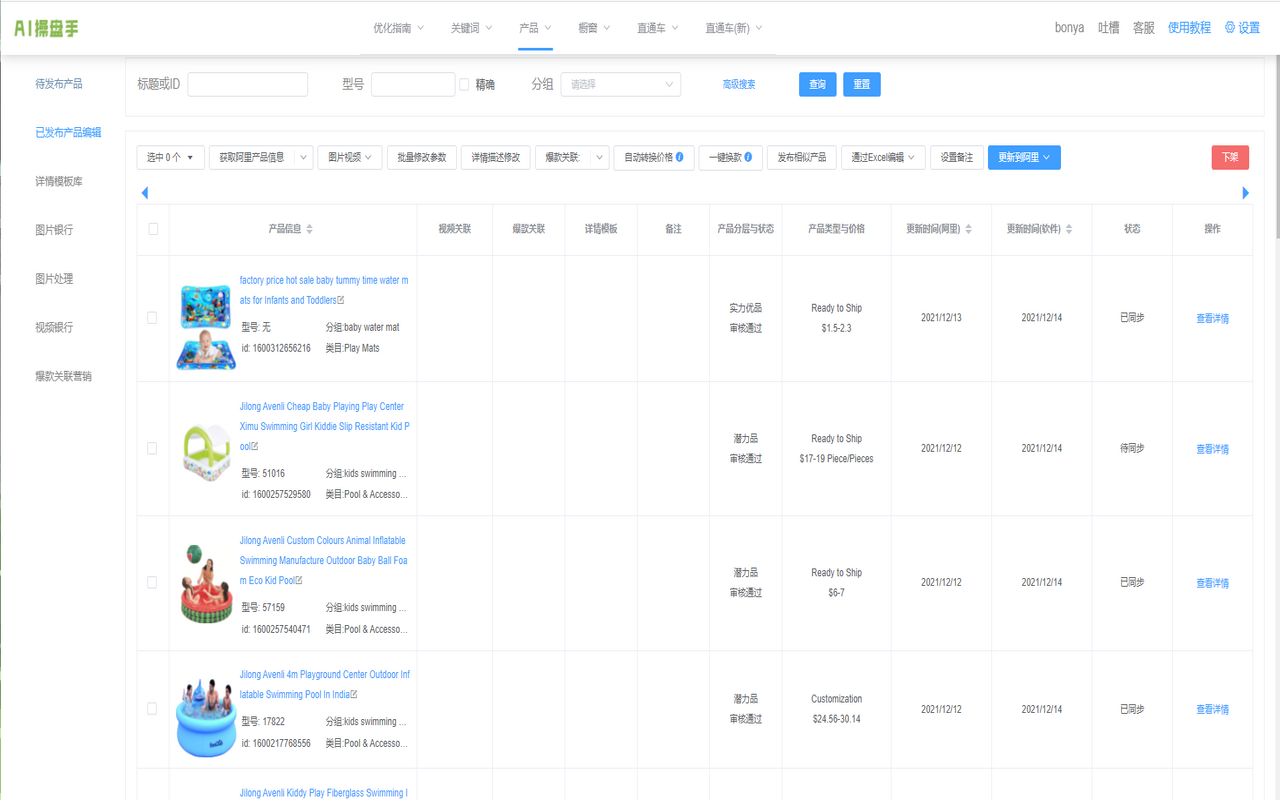The width and height of the screenshot is (1280, 800).
Task: Enable the 精确 checkbox
Action: coord(464,85)
